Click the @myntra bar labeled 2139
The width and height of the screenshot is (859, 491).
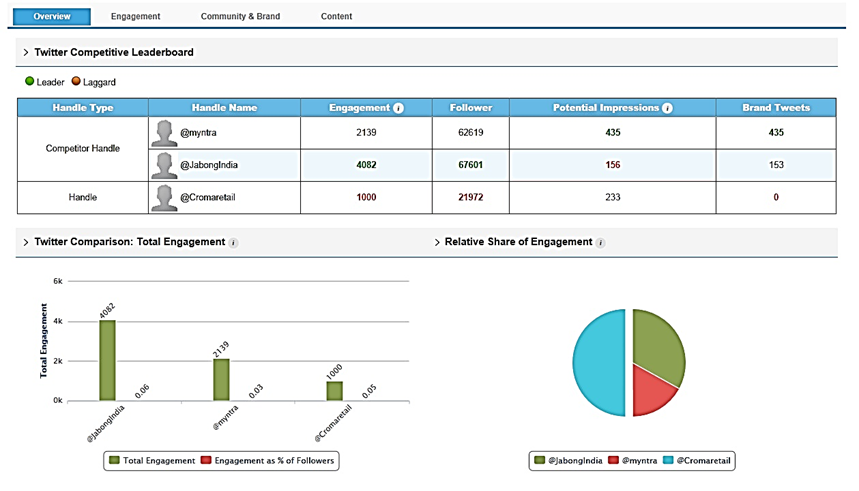click(221, 380)
